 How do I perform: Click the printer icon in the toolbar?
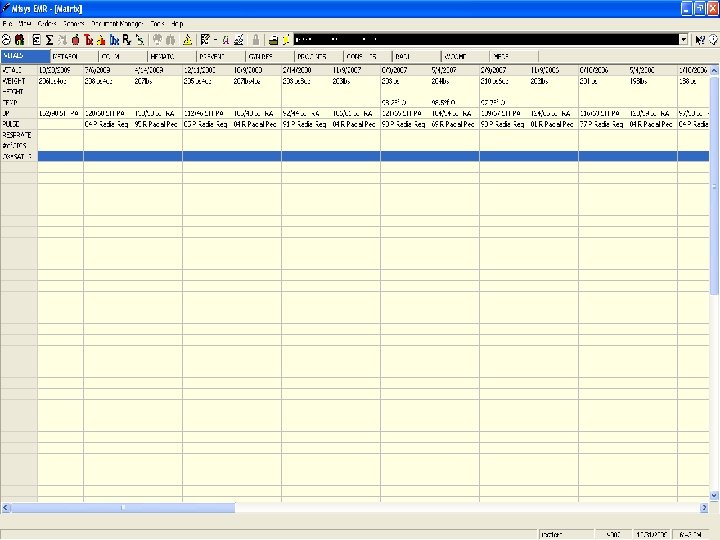[x=273, y=40]
